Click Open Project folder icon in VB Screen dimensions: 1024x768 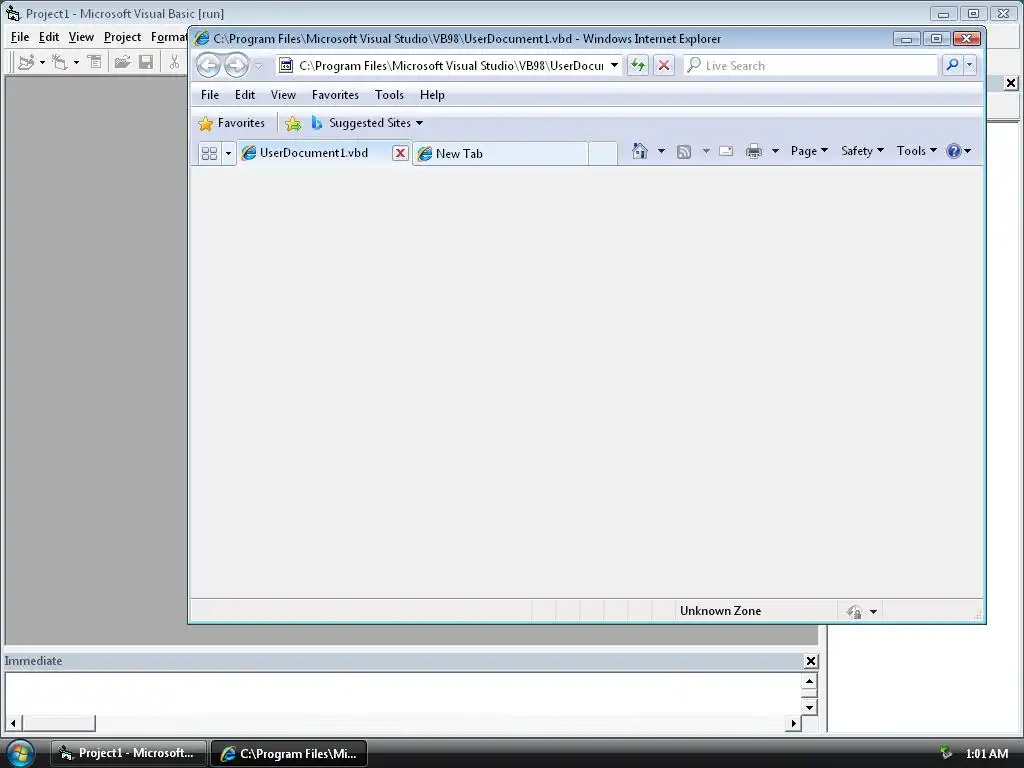click(x=122, y=62)
